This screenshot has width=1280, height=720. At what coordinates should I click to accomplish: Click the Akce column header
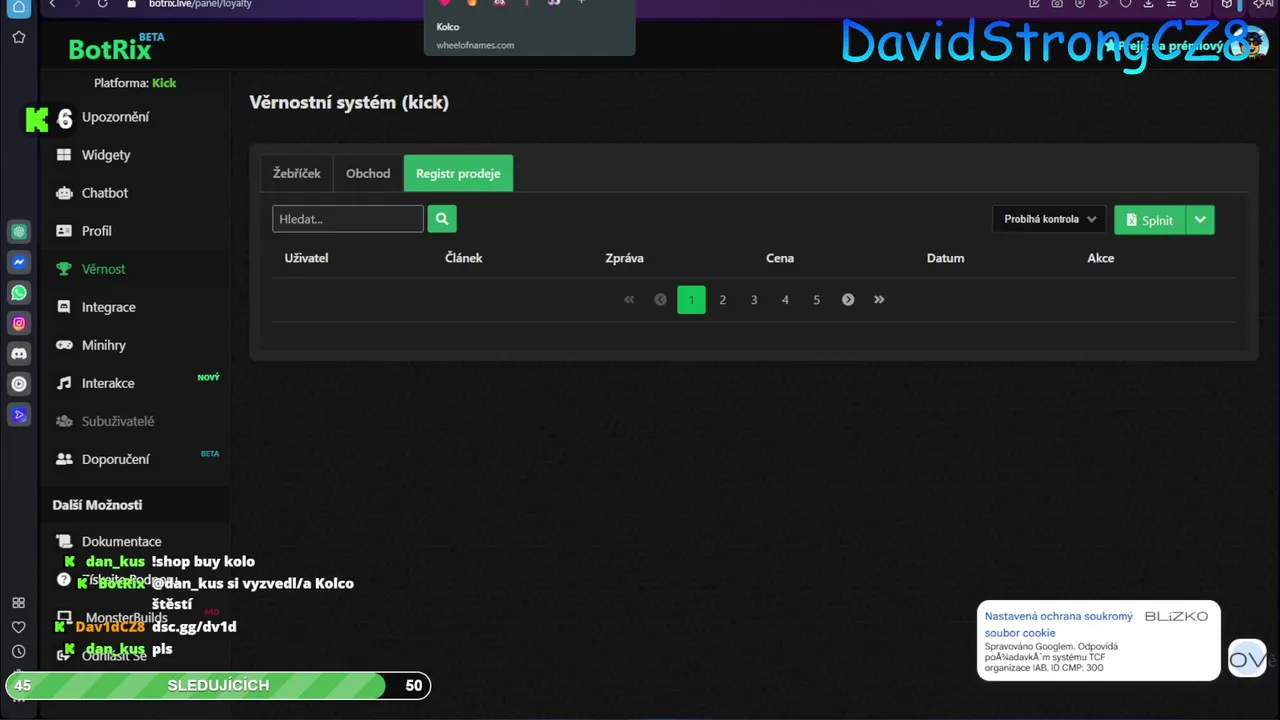click(x=1101, y=258)
